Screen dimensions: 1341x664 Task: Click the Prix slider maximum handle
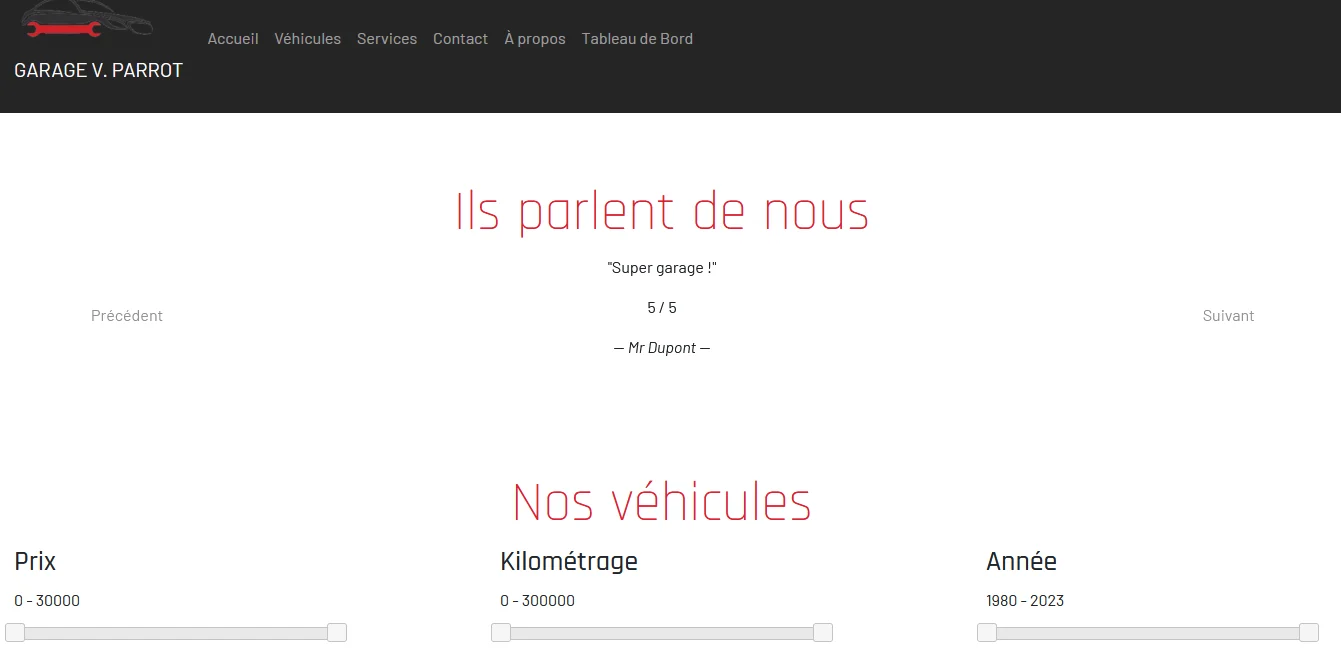(x=337, y=632)
